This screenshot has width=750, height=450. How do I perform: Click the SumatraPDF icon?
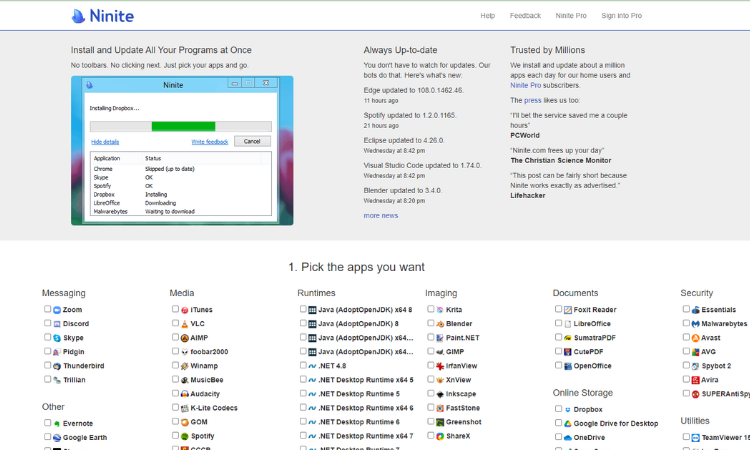(568, 338)
